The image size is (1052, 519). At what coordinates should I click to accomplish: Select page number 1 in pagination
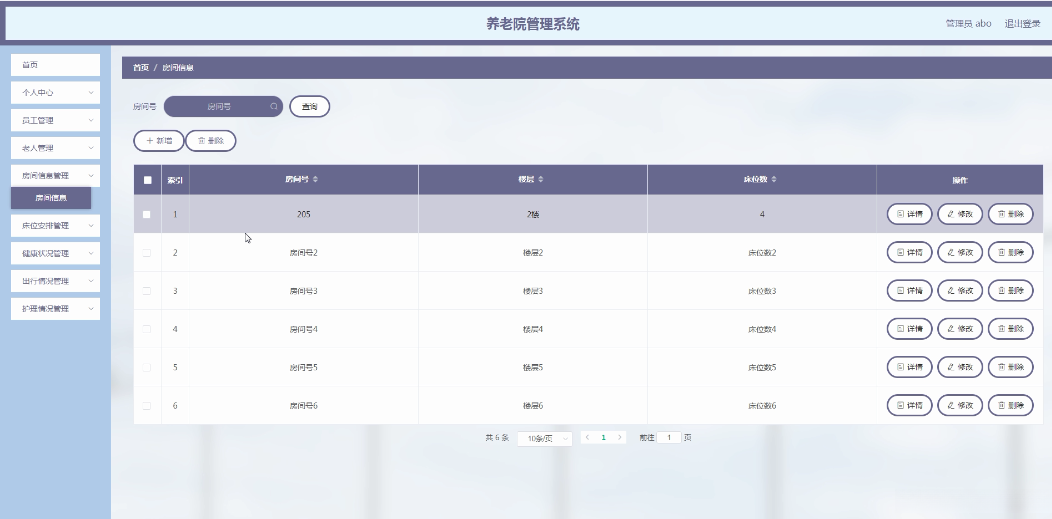[603, 438]
